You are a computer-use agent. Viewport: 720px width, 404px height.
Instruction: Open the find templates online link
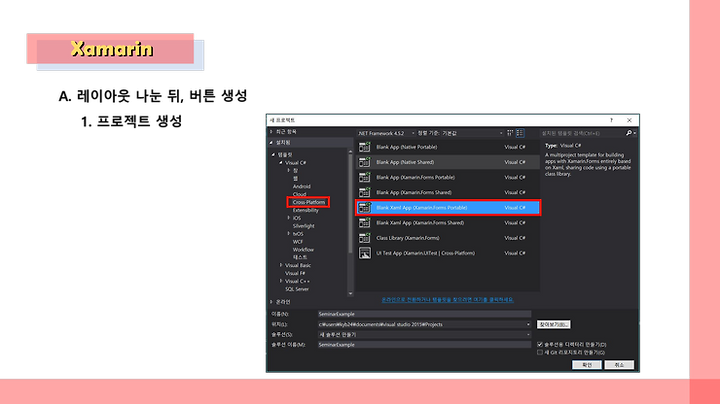click(447, 300)
